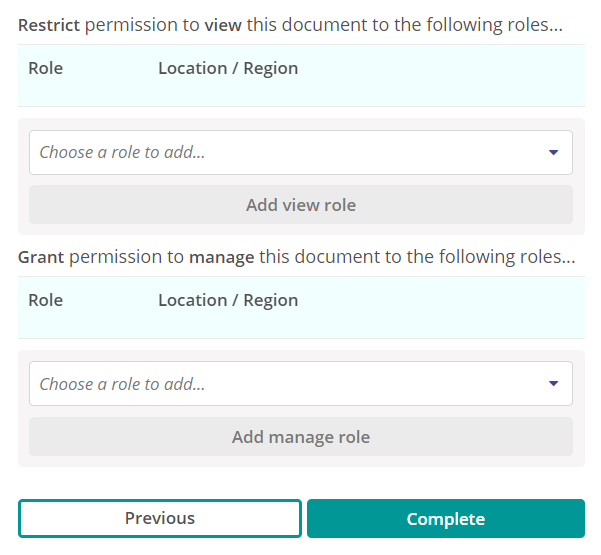Go back with the Previous button

point(160,518)
